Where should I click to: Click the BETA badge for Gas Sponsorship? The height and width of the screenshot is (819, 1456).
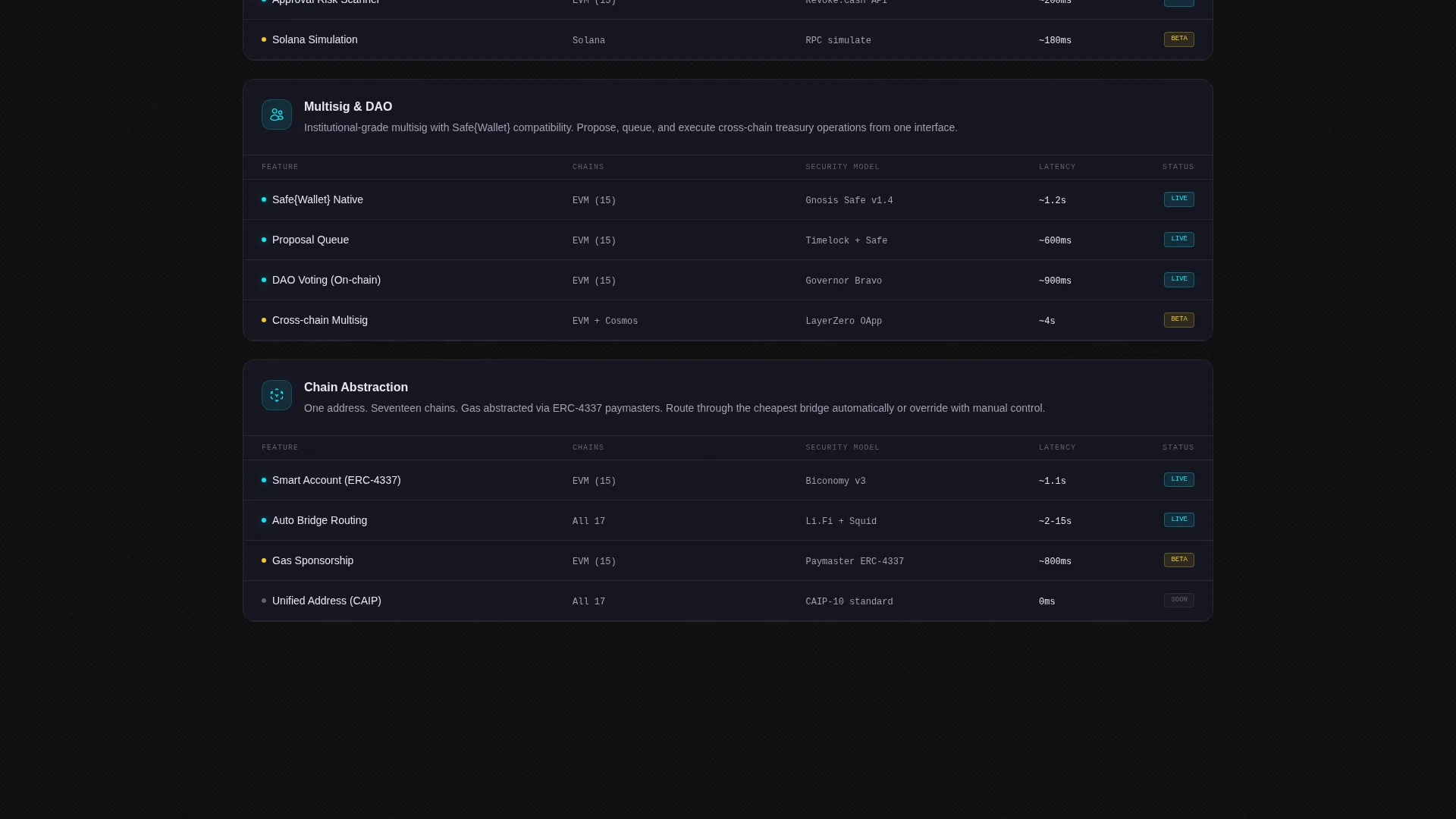(1178, 560)
